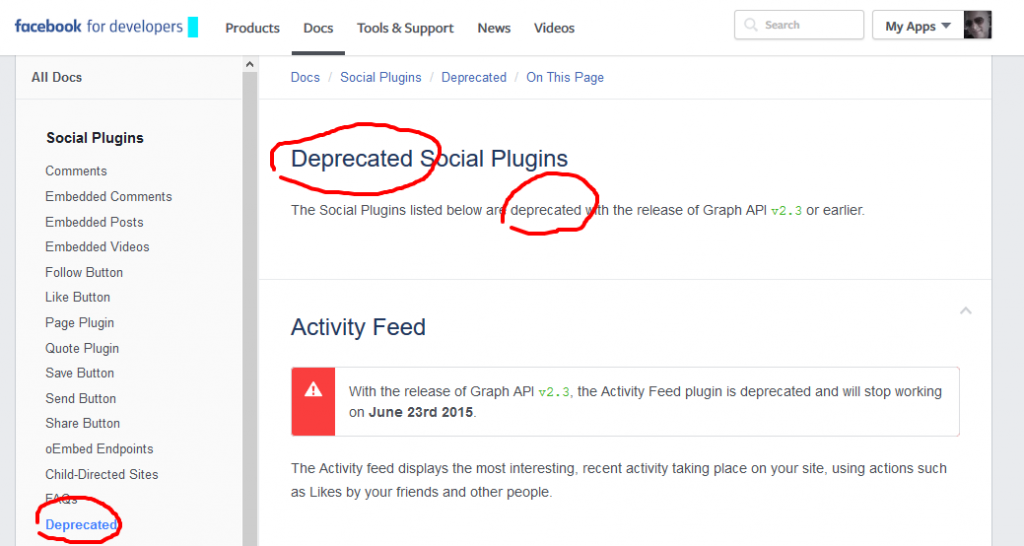Click v2.3 link in intro paragraph
This screenshot has height=546, width=1024.
(x=786, y=211)
